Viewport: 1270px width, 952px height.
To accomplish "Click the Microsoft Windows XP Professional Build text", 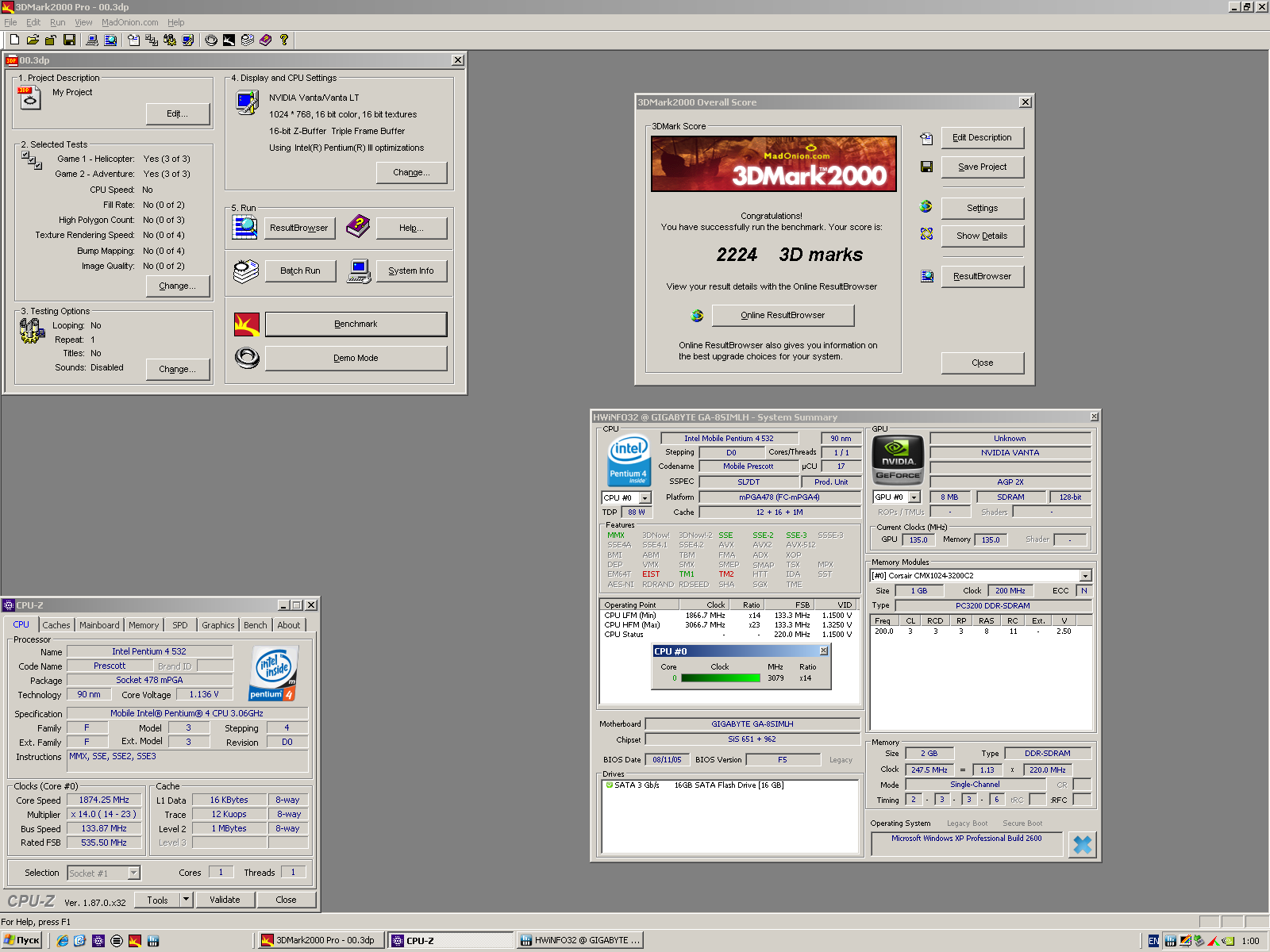I will pos(966,838).
